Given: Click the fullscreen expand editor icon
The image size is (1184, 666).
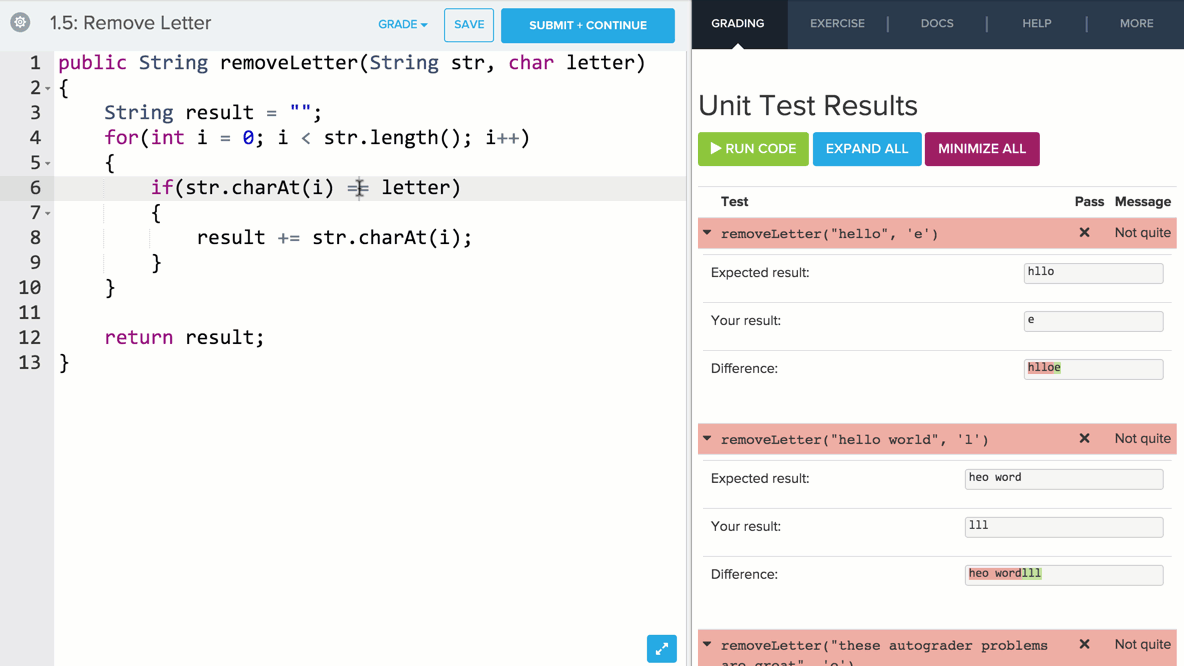Looking at the screenshot, I should tap(661, 649).
